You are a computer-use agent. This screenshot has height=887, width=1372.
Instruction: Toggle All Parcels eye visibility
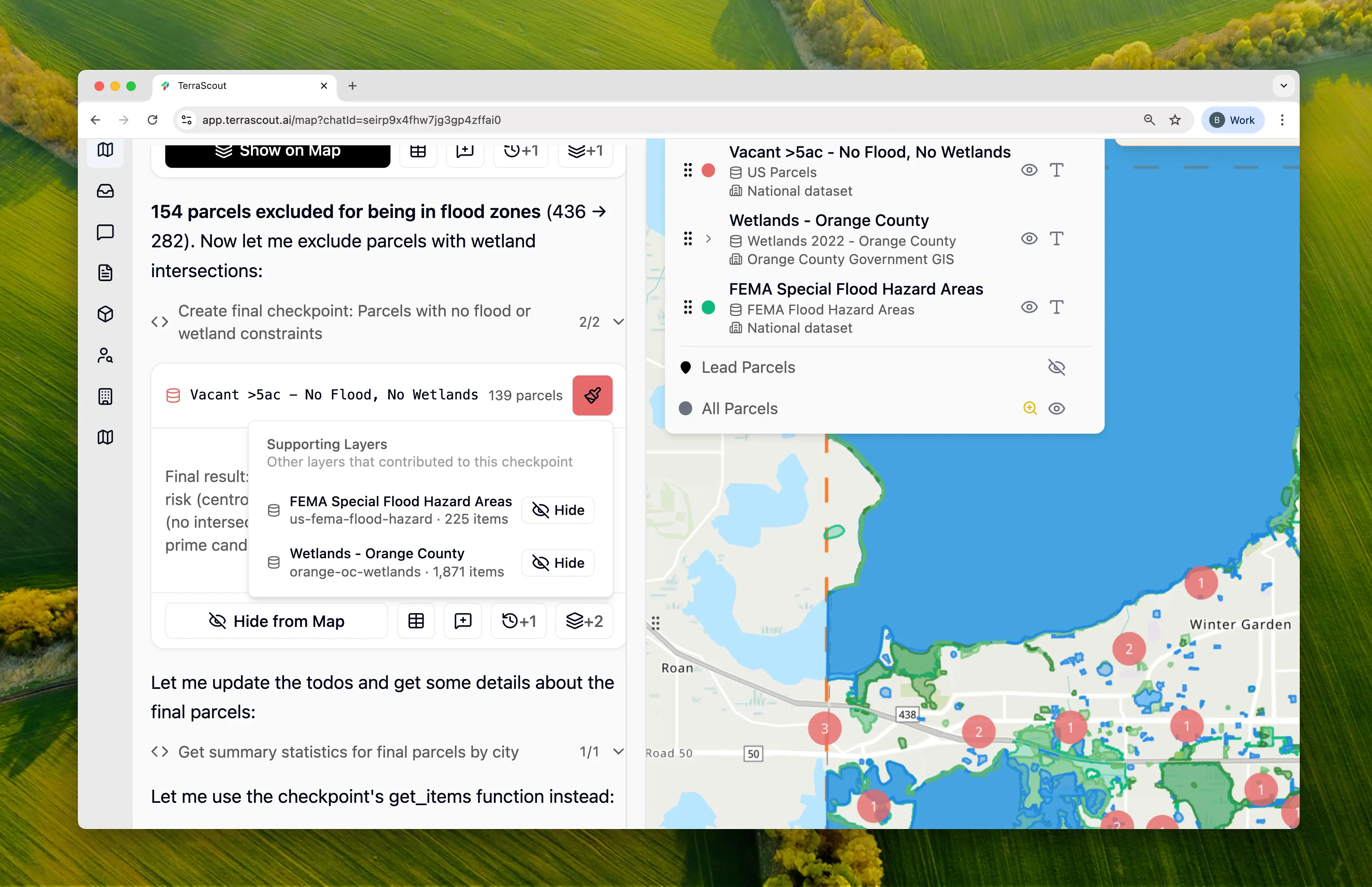(1056, 409)
